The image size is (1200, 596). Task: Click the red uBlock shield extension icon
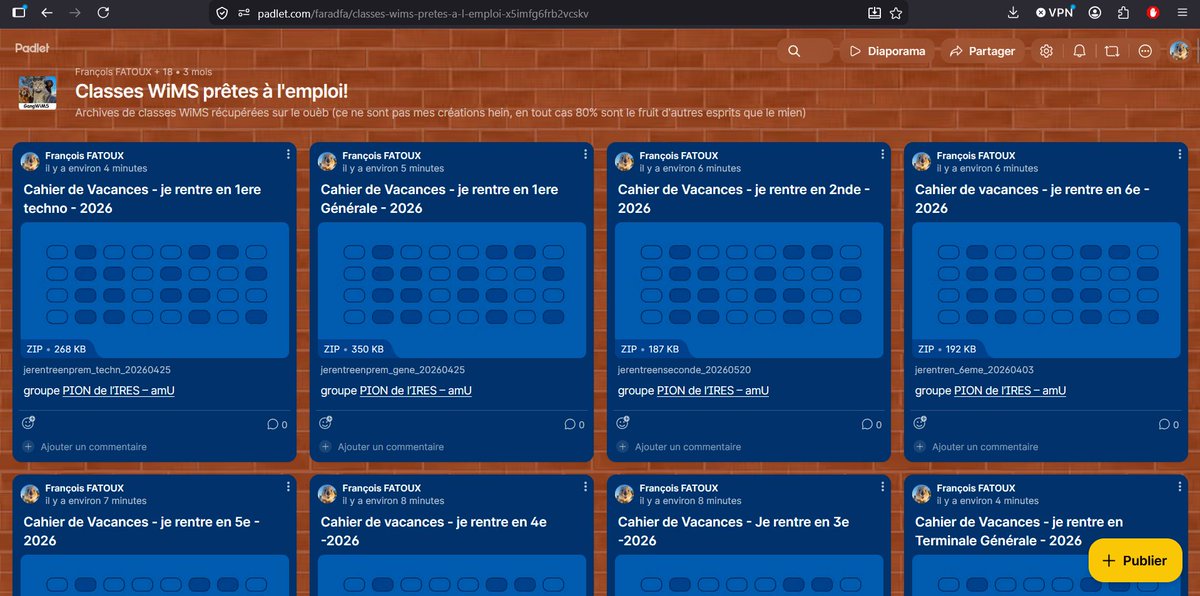pos(1153,13)
